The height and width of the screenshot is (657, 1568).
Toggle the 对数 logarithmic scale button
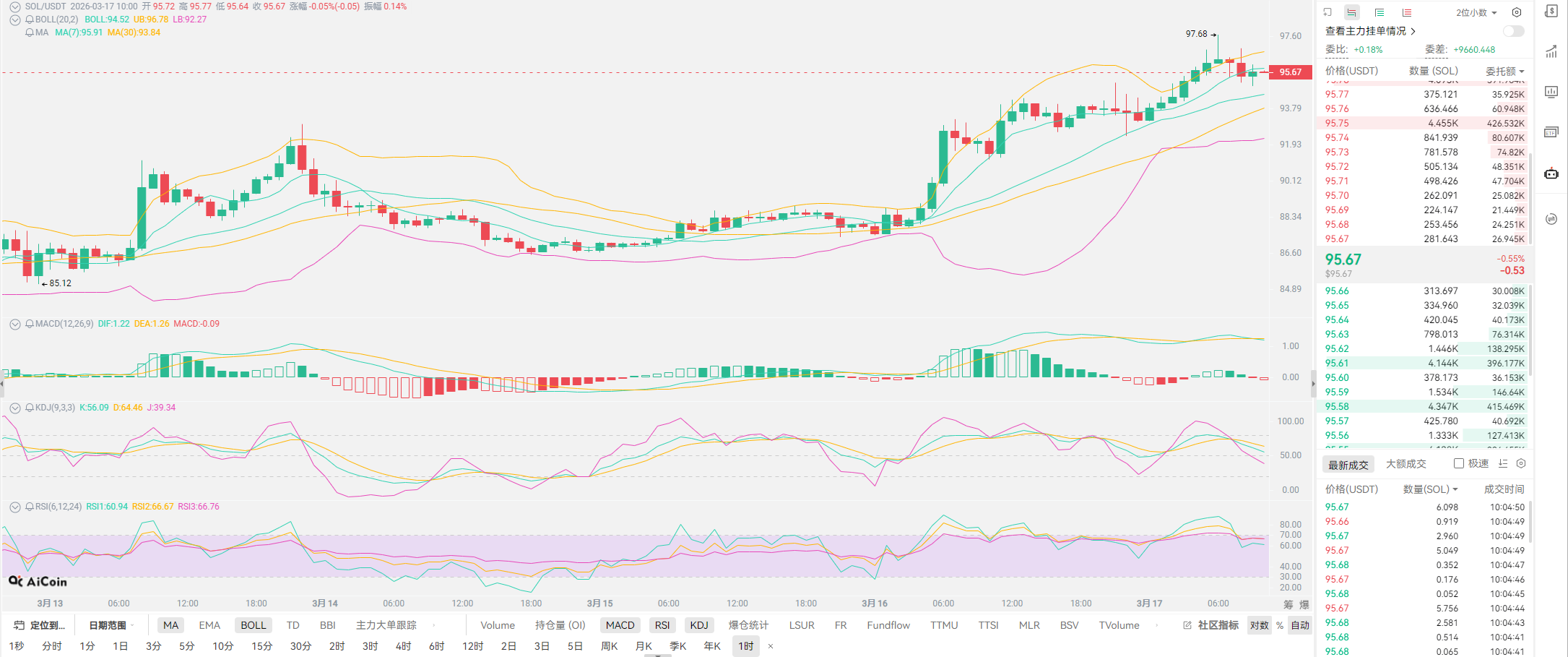(x=1260, y=625)
